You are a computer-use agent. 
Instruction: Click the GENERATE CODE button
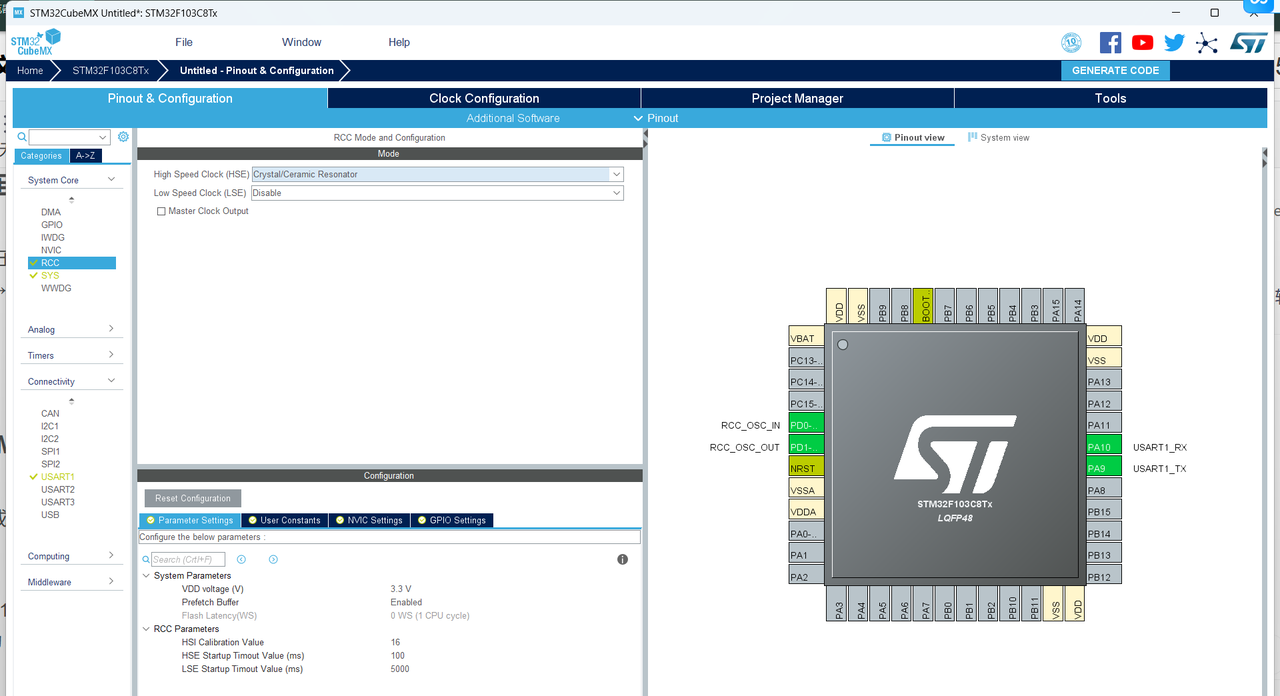1115,71
